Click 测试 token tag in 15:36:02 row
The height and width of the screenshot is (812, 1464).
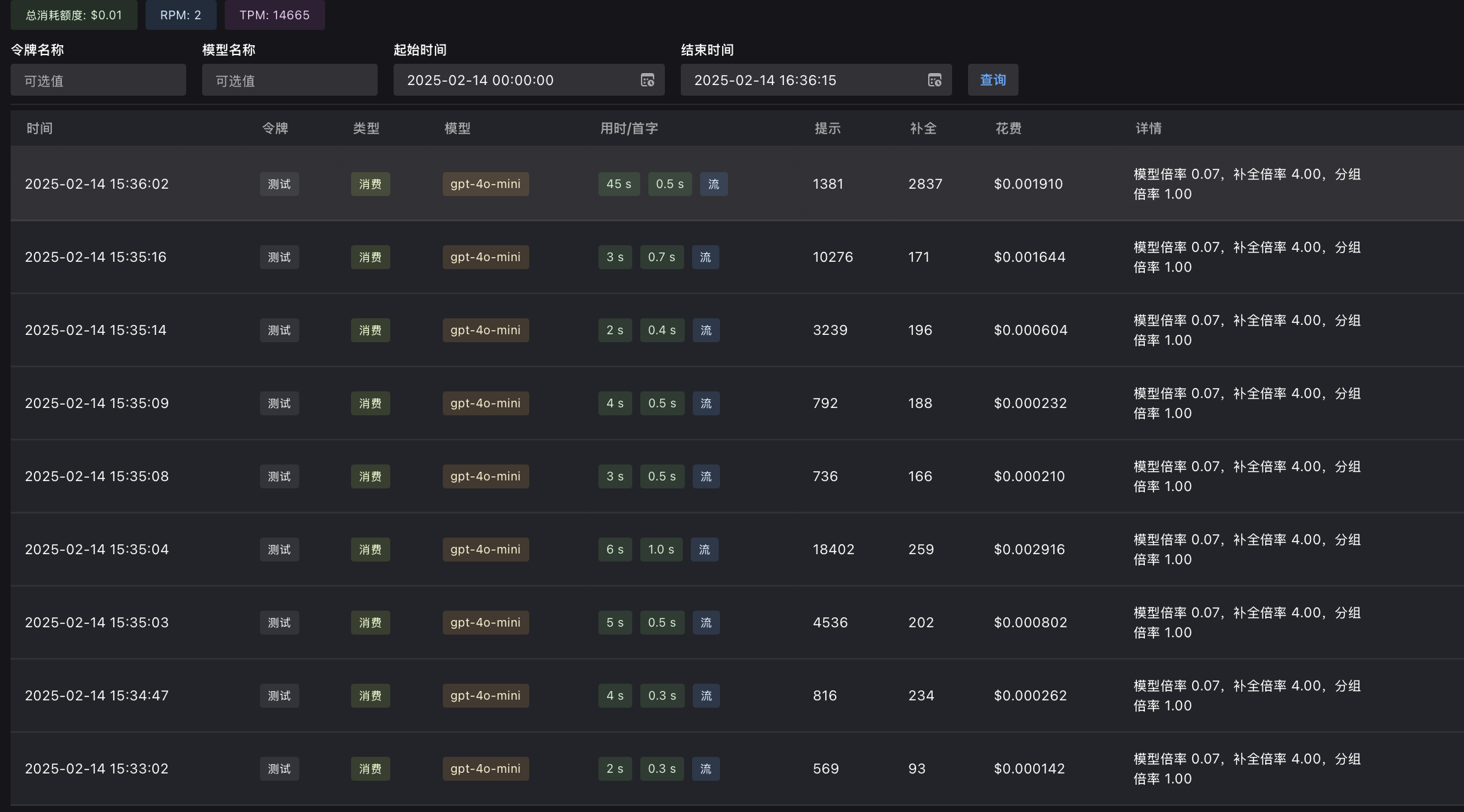click(x=279, y=184)
